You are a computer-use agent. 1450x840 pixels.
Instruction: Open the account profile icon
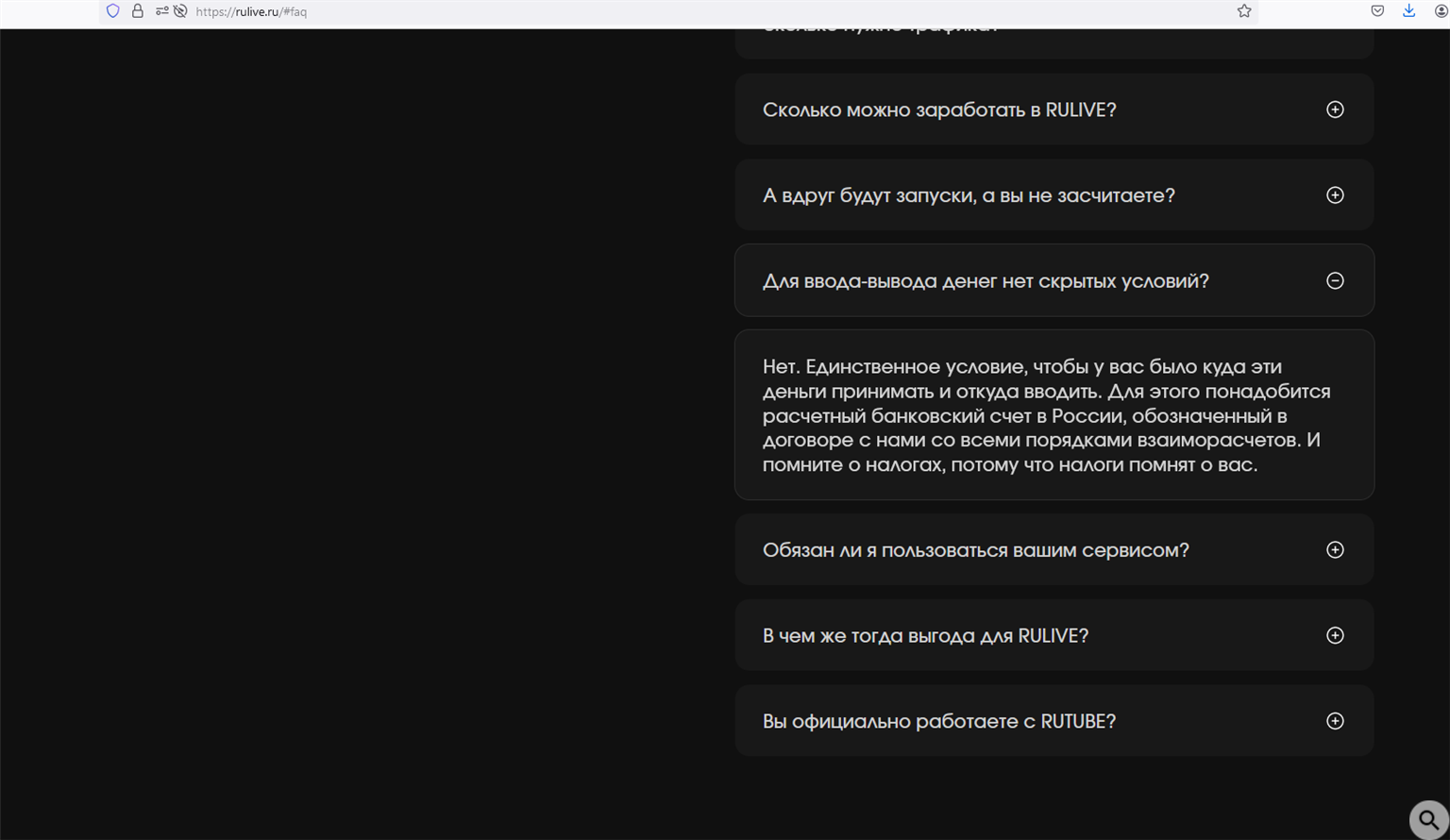1441,11
